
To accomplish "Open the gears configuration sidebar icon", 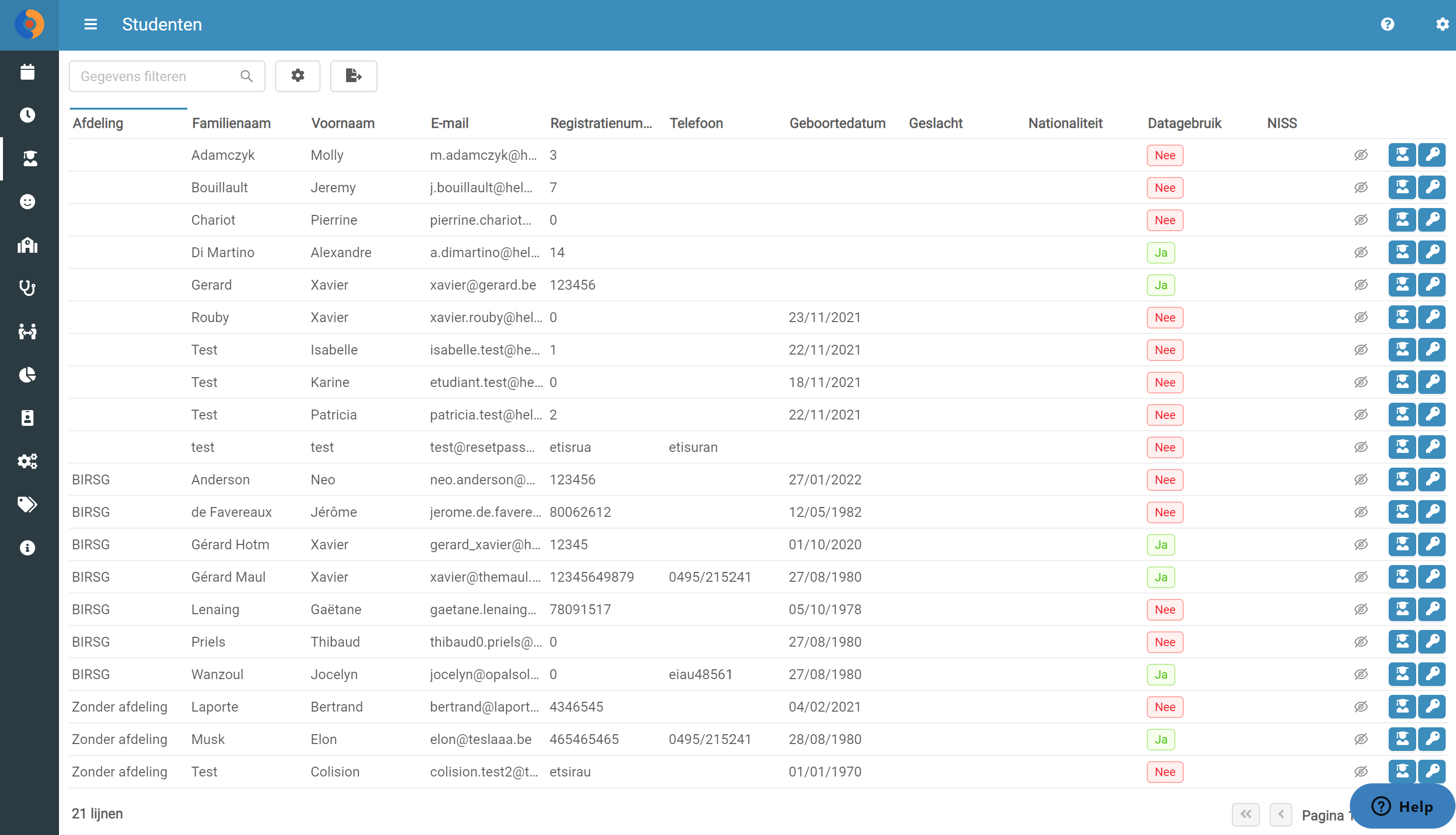I will pos(28,461).
